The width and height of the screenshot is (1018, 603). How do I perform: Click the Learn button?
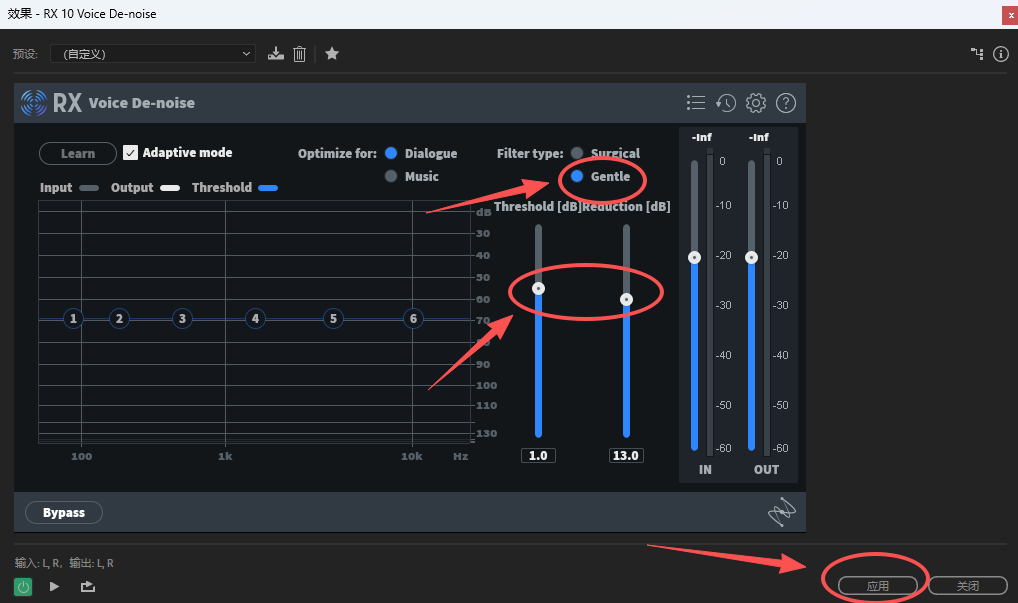(x=78, y=154)
